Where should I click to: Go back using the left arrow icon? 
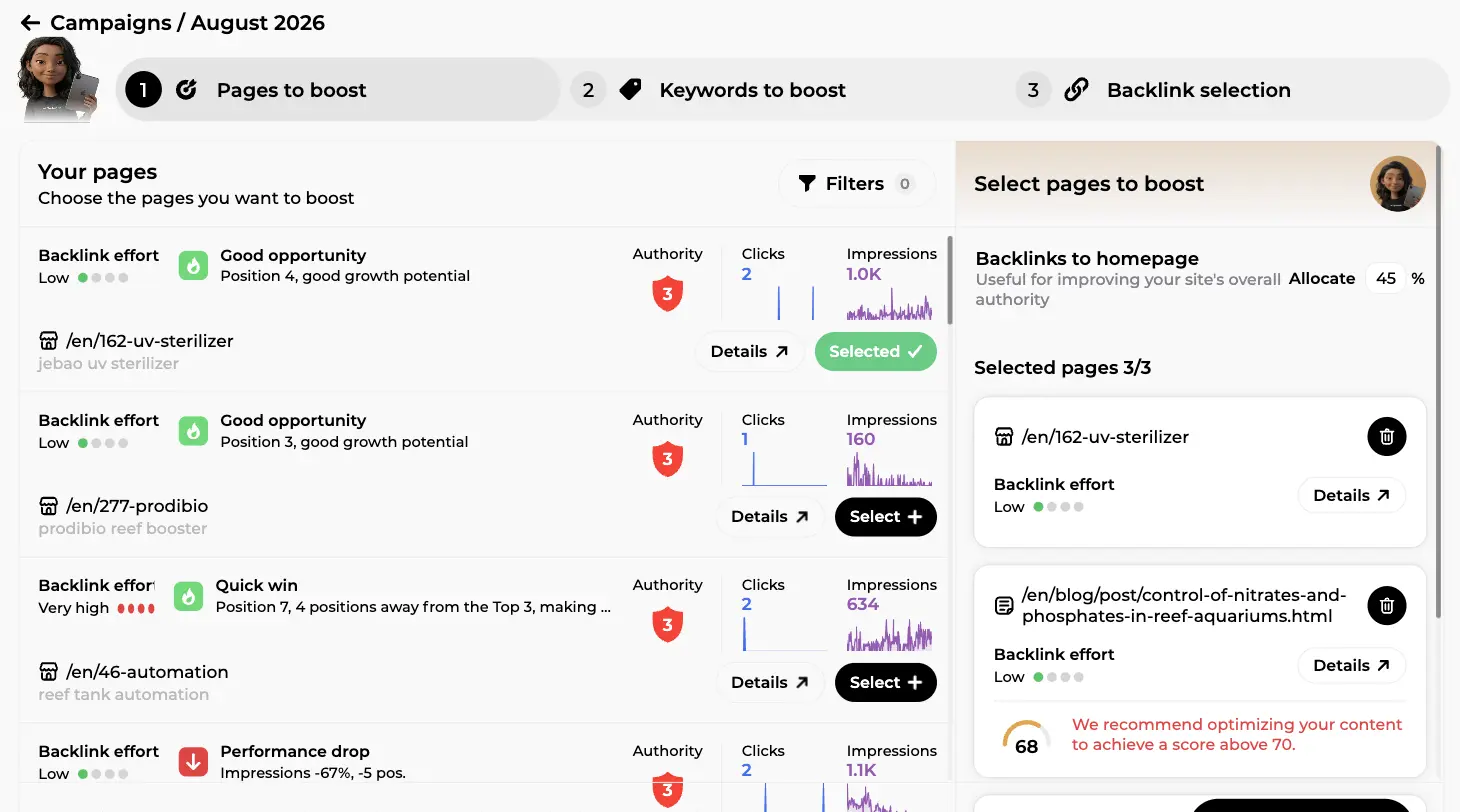(x=30, y=23)
